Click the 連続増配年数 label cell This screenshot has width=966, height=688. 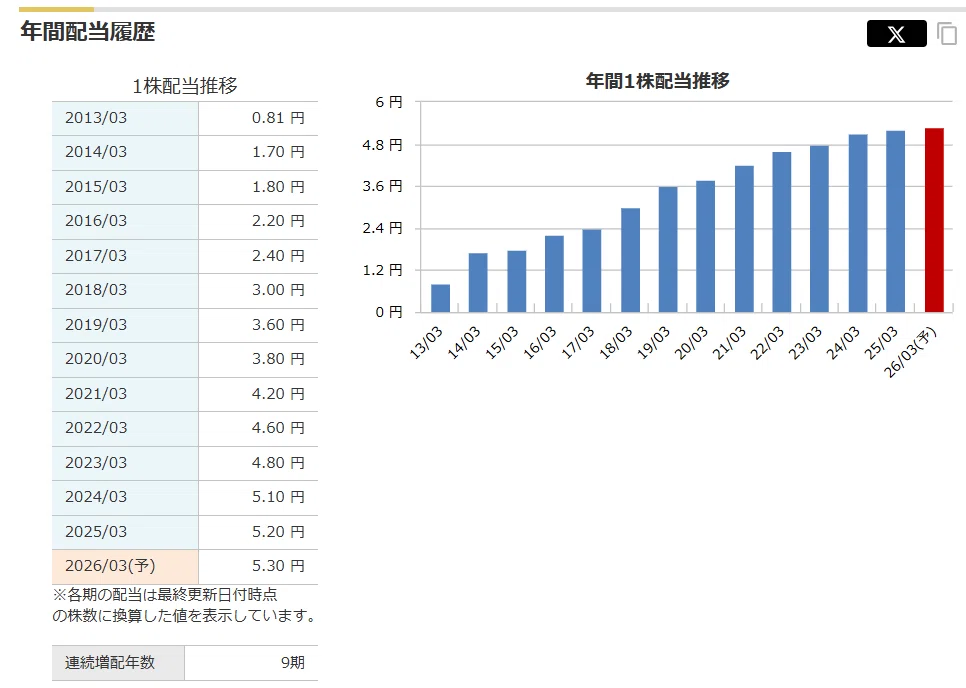[118, 663]
